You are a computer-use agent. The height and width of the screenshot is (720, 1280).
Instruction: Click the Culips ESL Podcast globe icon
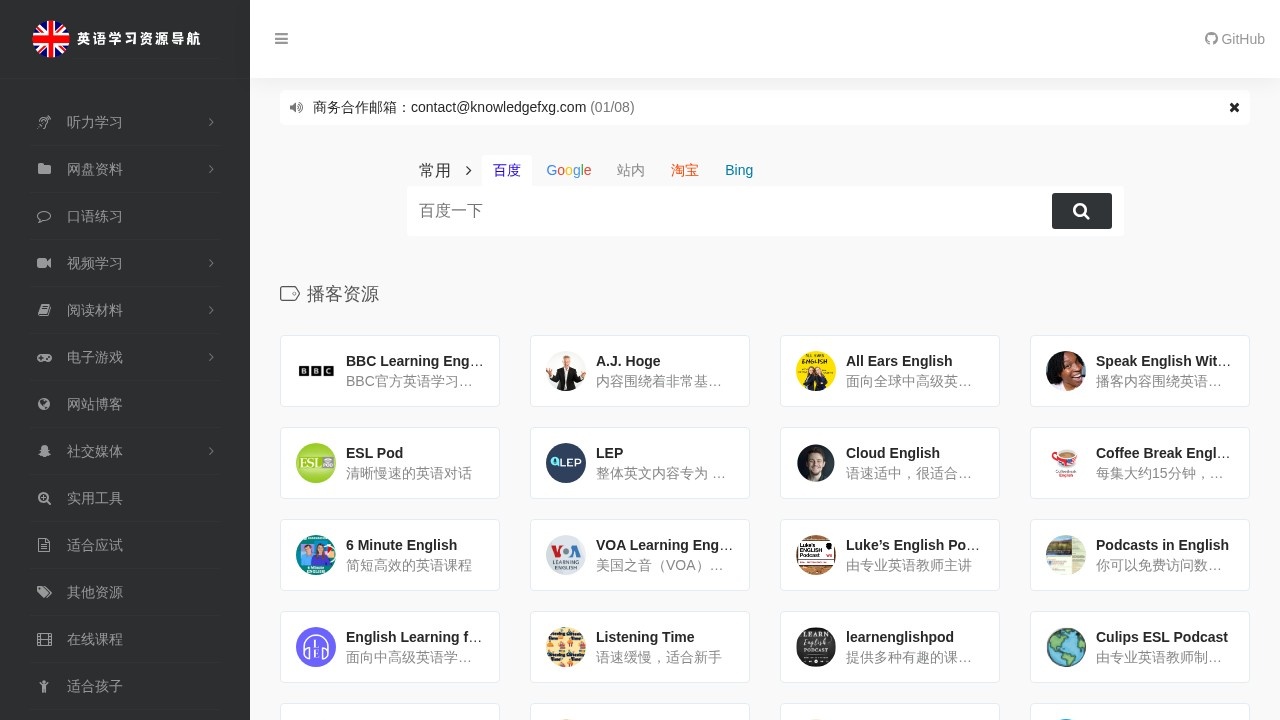click(x=1066, y=647)
